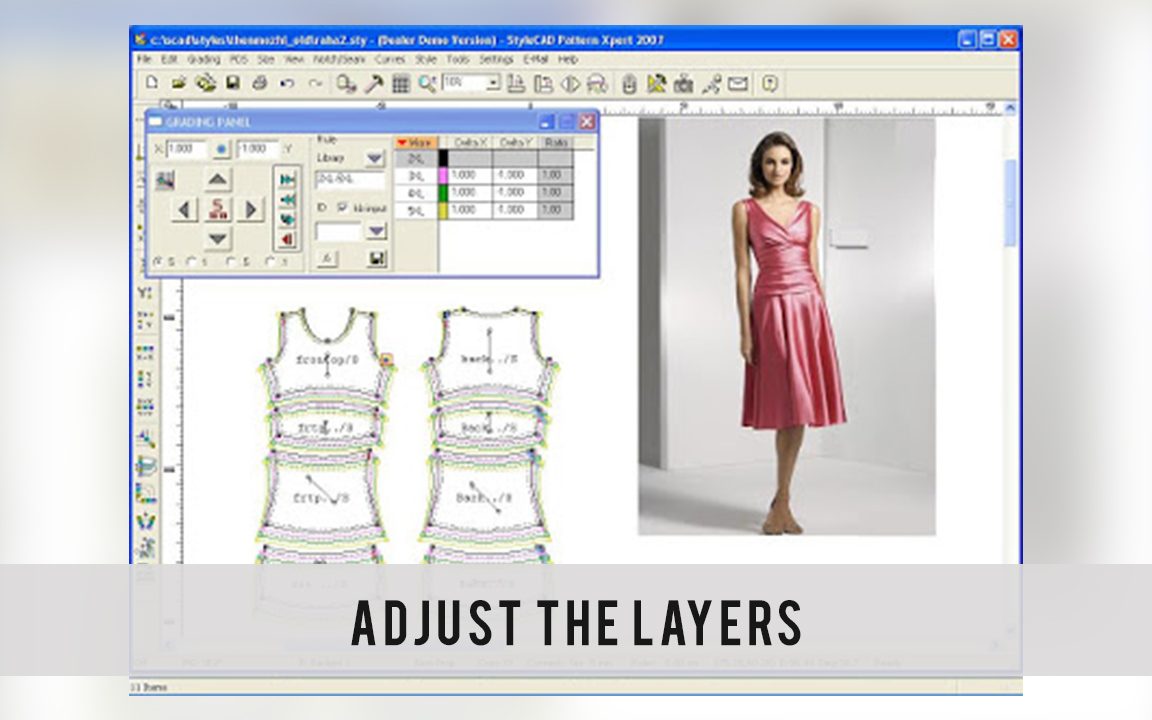Screen dimensions: 1152x720
Task: Click the third teal arrow icon in Grading Panel
Action: [287, 220]
